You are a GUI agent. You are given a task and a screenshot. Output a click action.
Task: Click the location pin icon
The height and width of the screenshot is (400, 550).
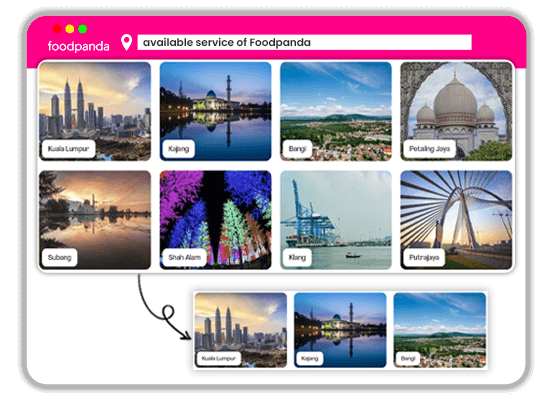pyautogui.click(x=126, y=42)
